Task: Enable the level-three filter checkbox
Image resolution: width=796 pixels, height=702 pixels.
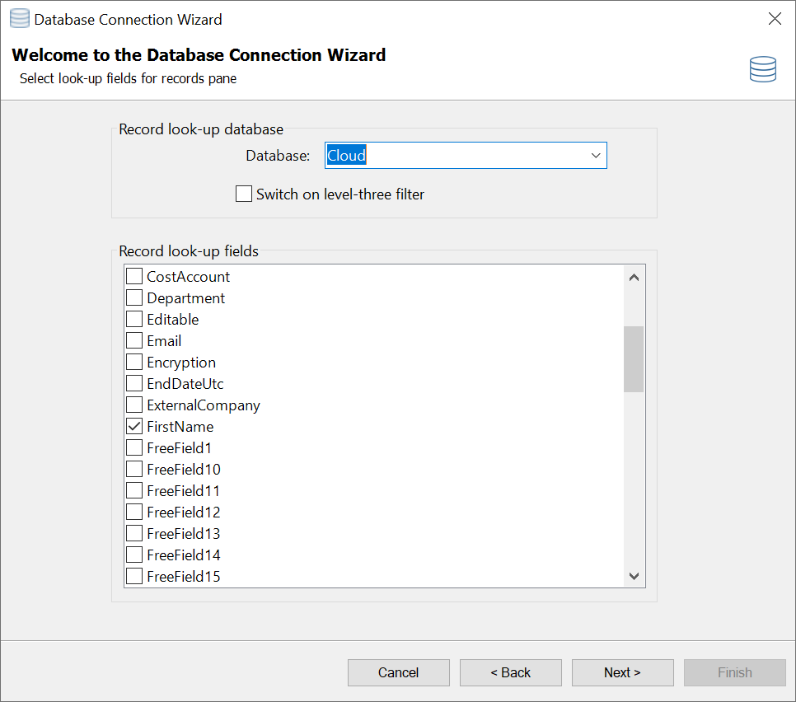Action: pos(244,194)
